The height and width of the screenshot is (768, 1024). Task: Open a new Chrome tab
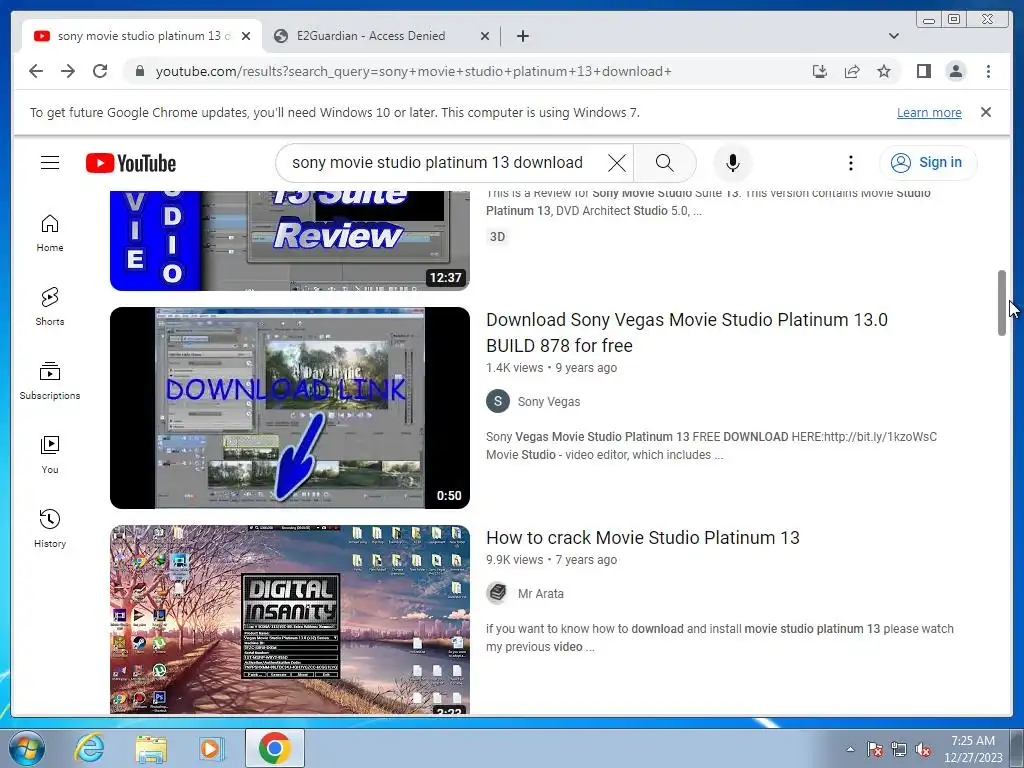coord(522,36)
